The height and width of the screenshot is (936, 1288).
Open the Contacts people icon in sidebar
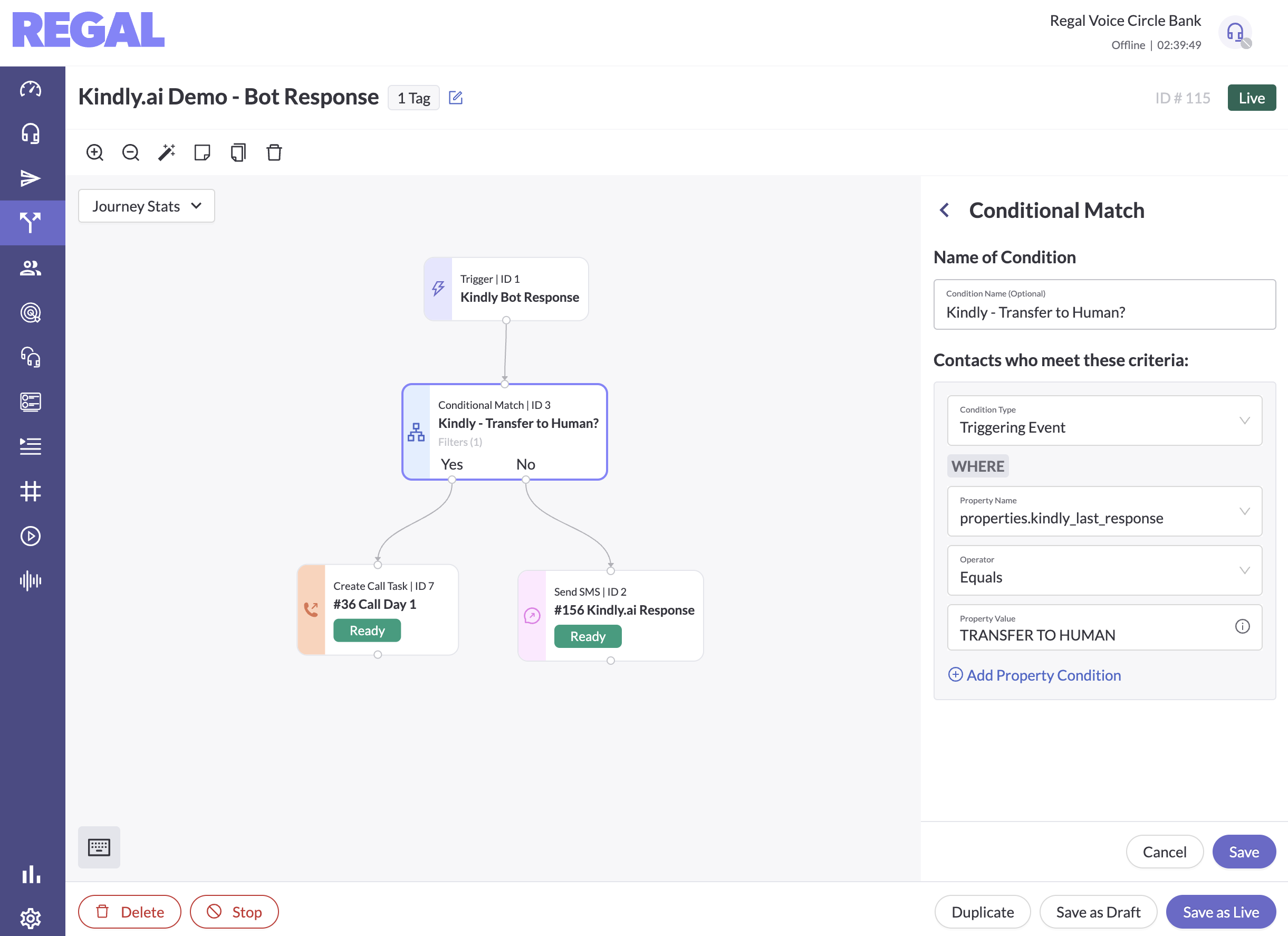31,268
